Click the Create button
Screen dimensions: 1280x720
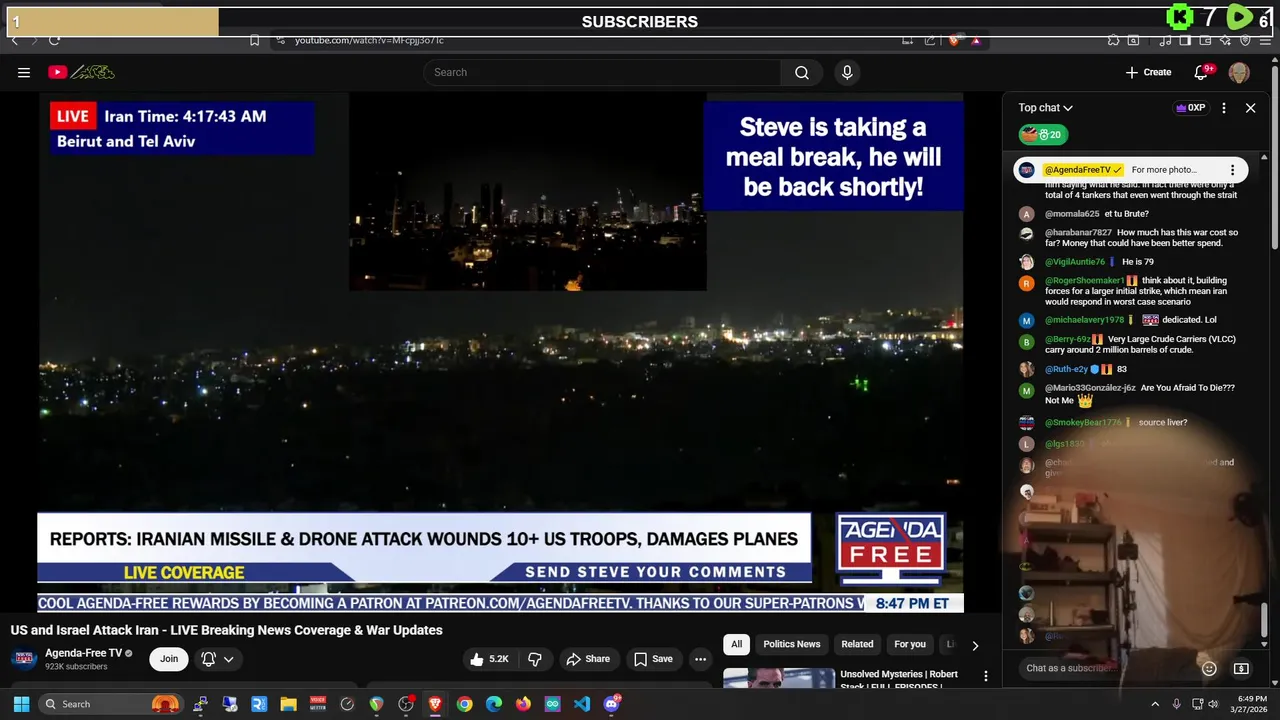[x=1148, y=72]
